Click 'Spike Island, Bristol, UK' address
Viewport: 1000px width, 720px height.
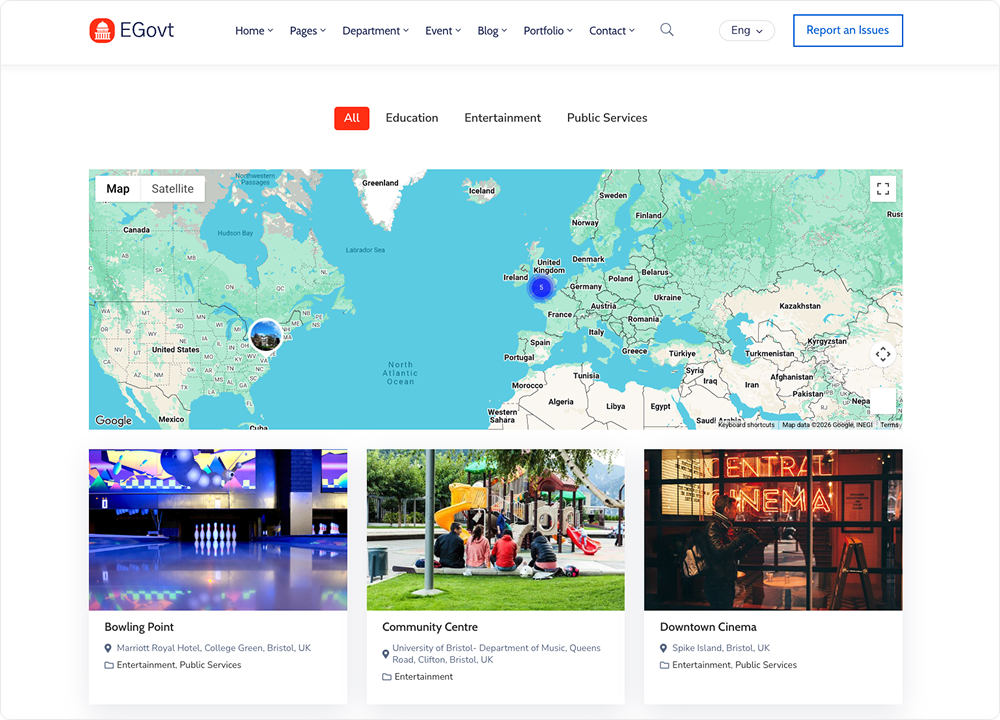click(x=721, y=648)
